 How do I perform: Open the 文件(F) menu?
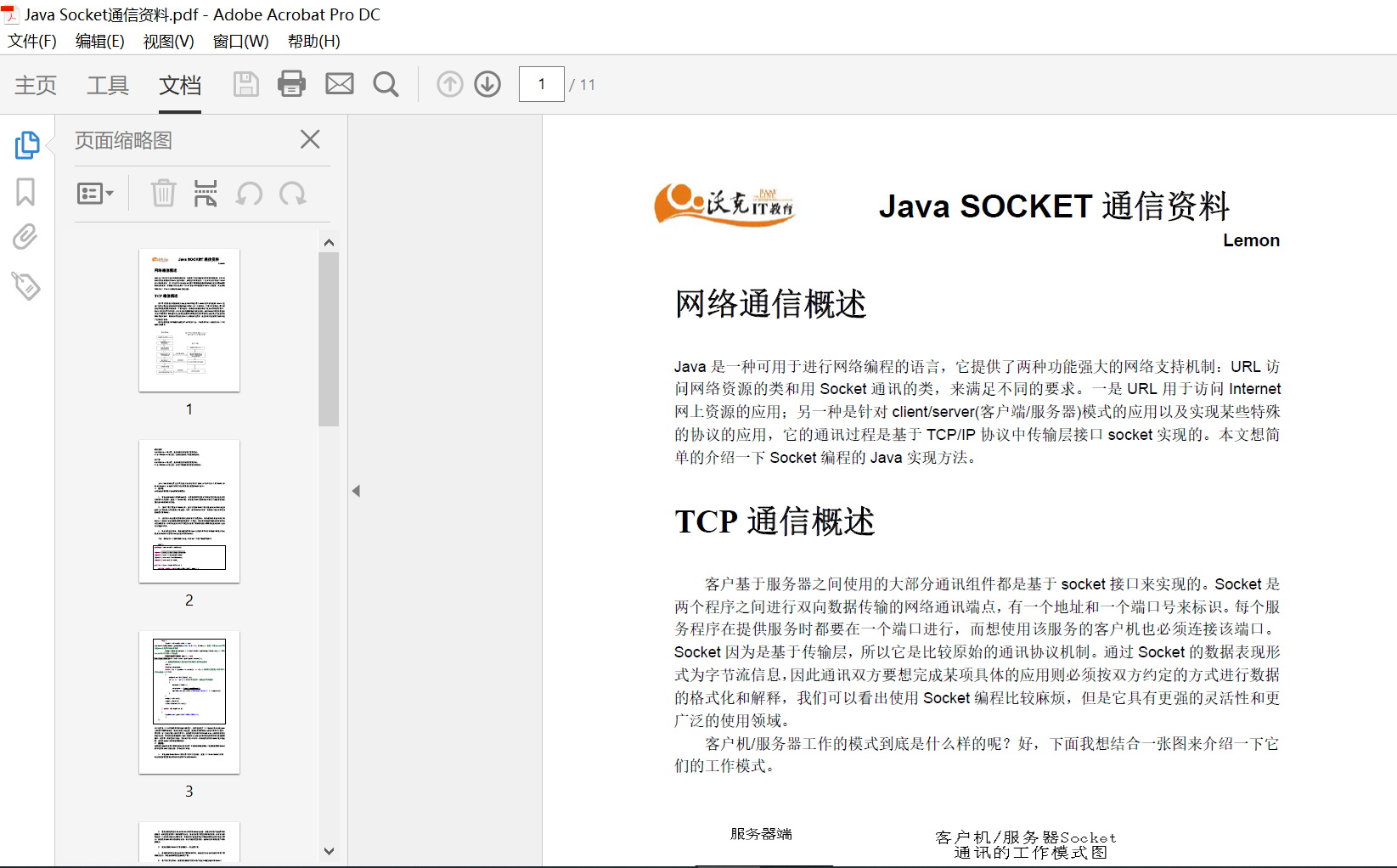[32, 41]
